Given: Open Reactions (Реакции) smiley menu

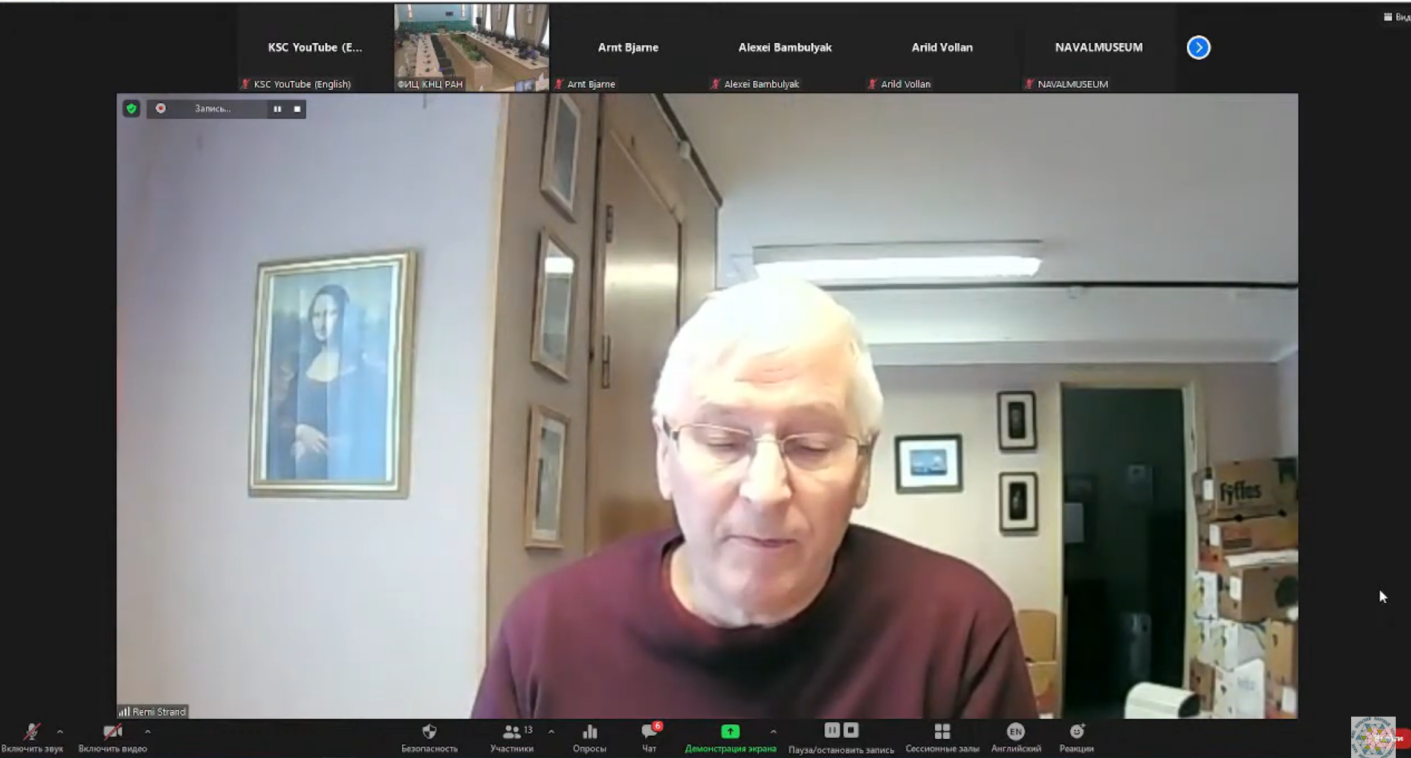Looking at the screenshot, I should click(x=1076, y=738).
